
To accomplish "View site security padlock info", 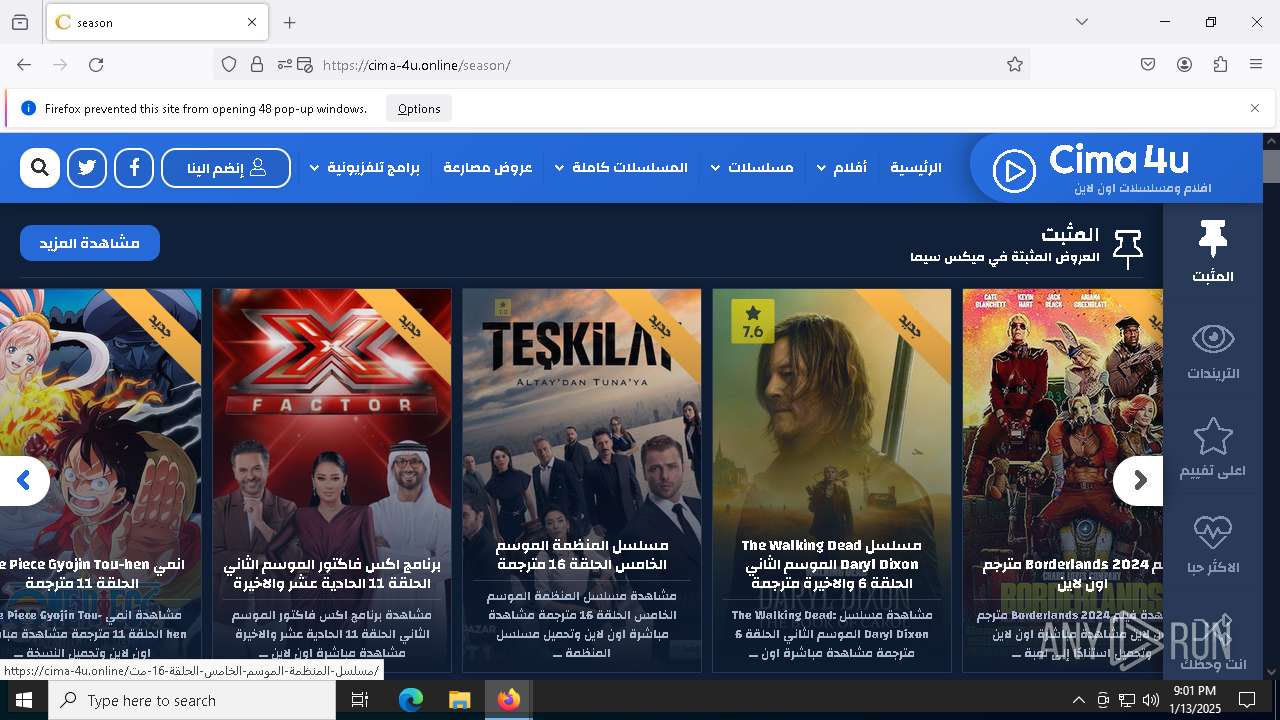I will (x=257, y=65).
